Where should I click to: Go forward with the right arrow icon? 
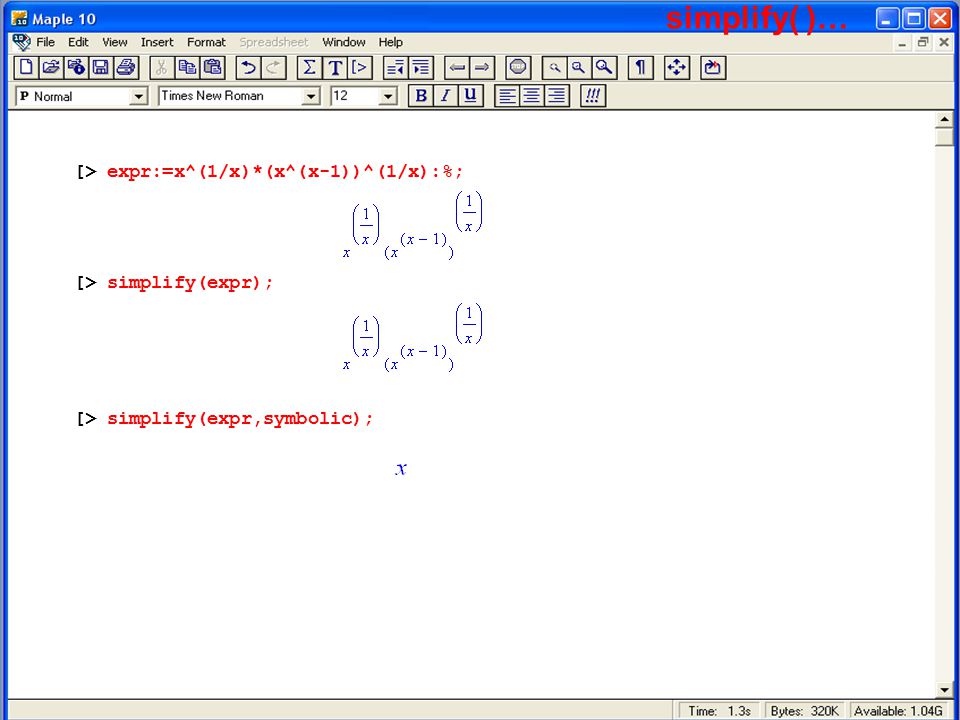pyautogui.click(x=482, y=67)
